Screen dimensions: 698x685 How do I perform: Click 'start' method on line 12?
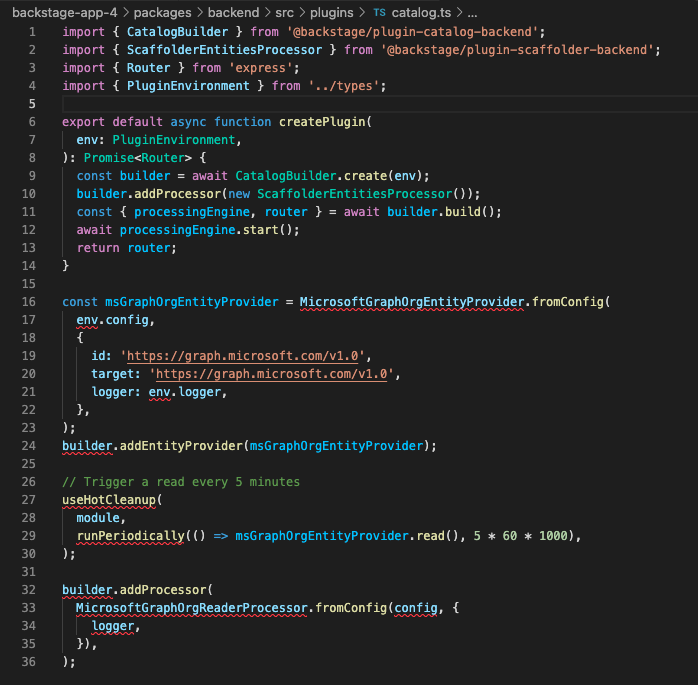[260, 230]
